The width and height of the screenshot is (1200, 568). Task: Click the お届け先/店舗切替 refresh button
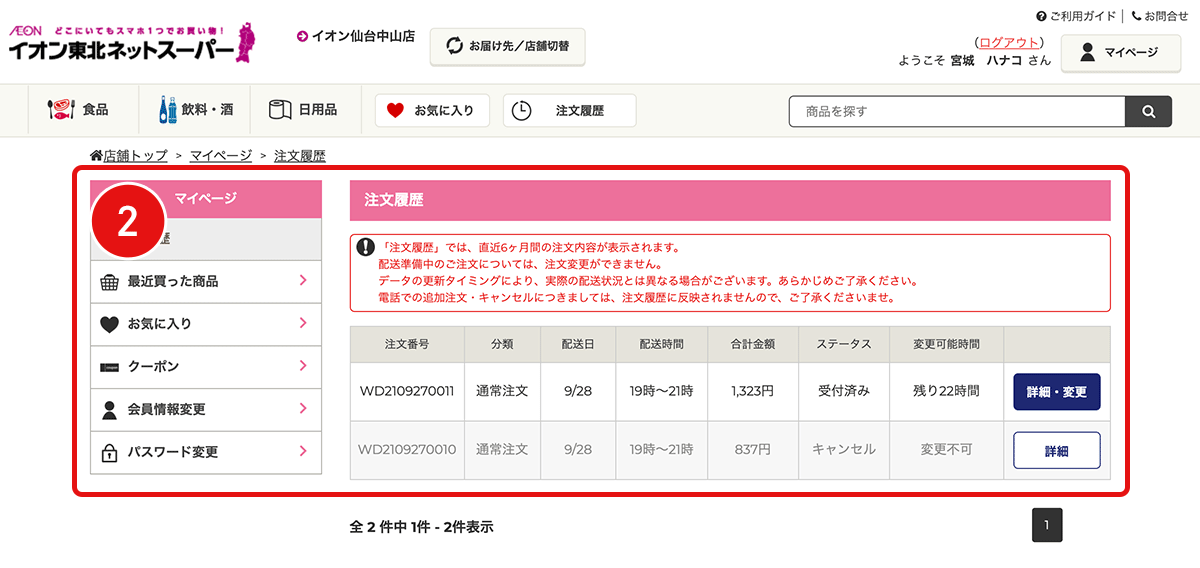507,46
